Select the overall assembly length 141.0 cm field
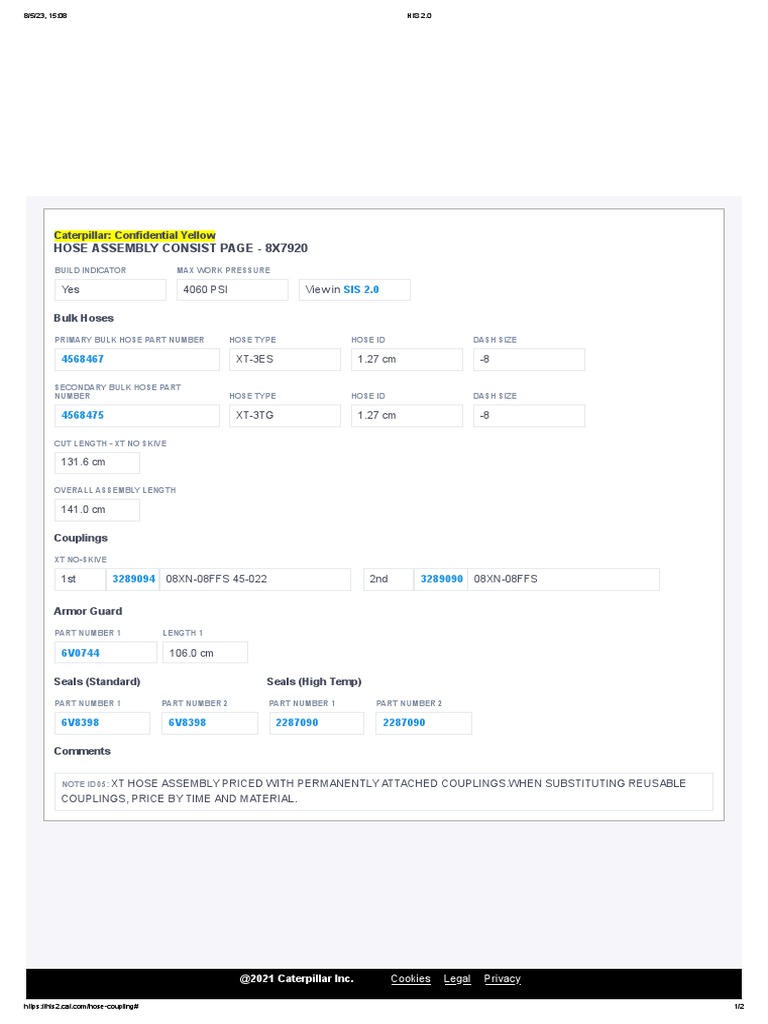Viewport: 768px width, 1024px height. point(97,510)
